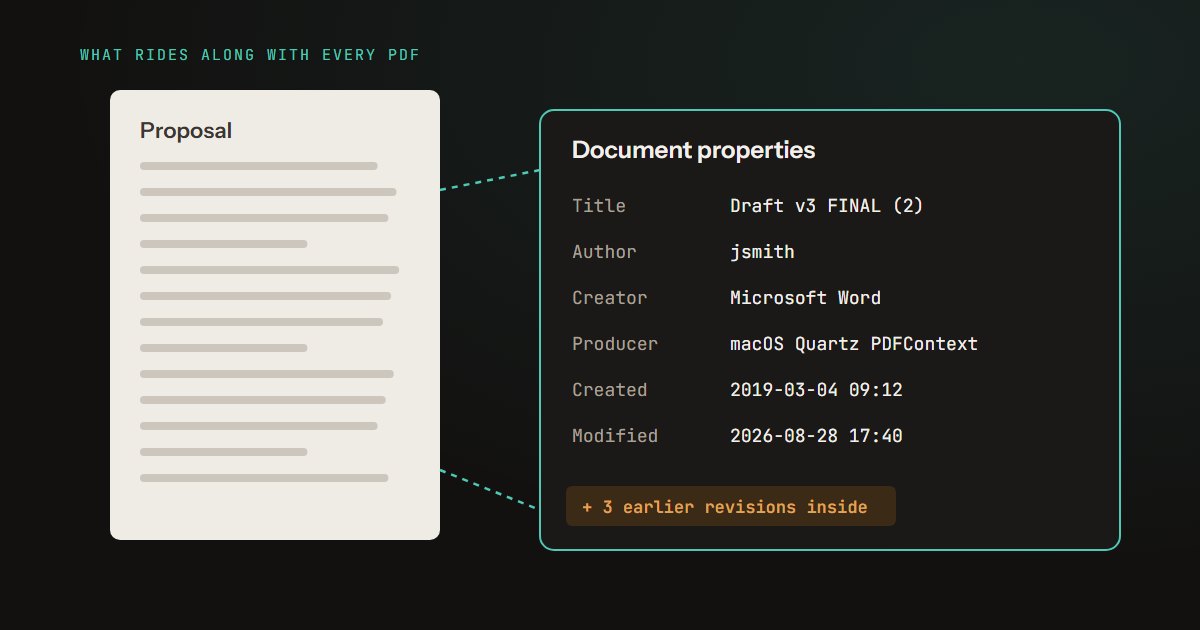Click the 'Document properties' heading
The width and height of the screenshot is (1200, 630).
[693, 150]
